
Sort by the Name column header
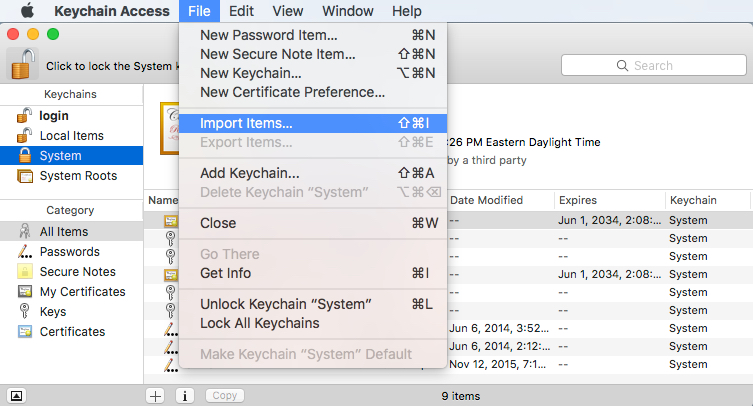coord(162,200)
